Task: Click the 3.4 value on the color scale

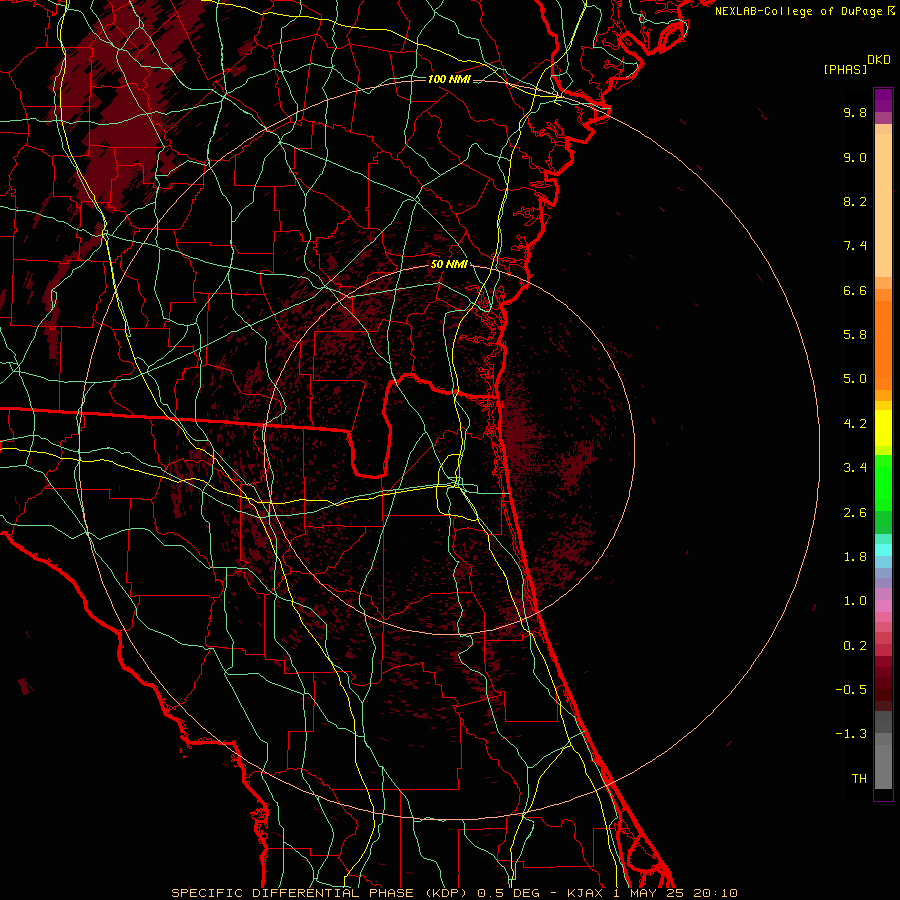Action: [x=855, y=468]
